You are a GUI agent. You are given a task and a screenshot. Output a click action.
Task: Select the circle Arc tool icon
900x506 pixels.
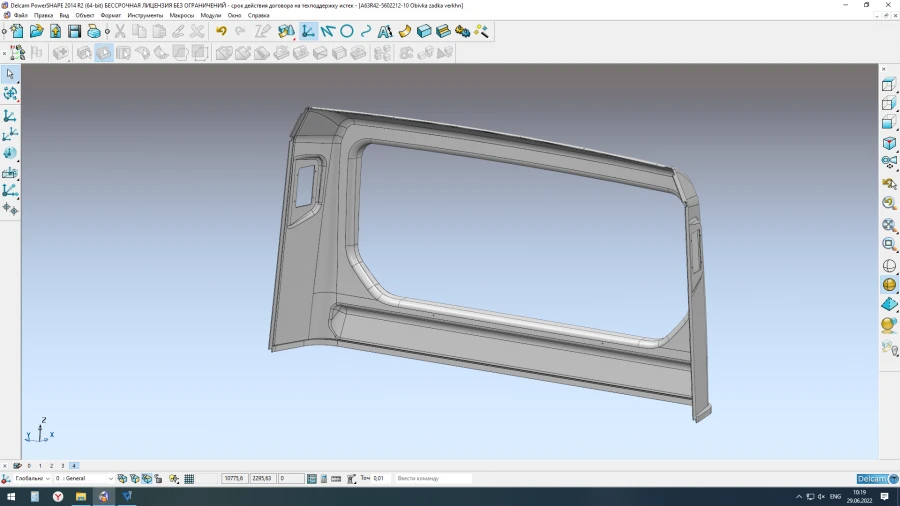347,32
